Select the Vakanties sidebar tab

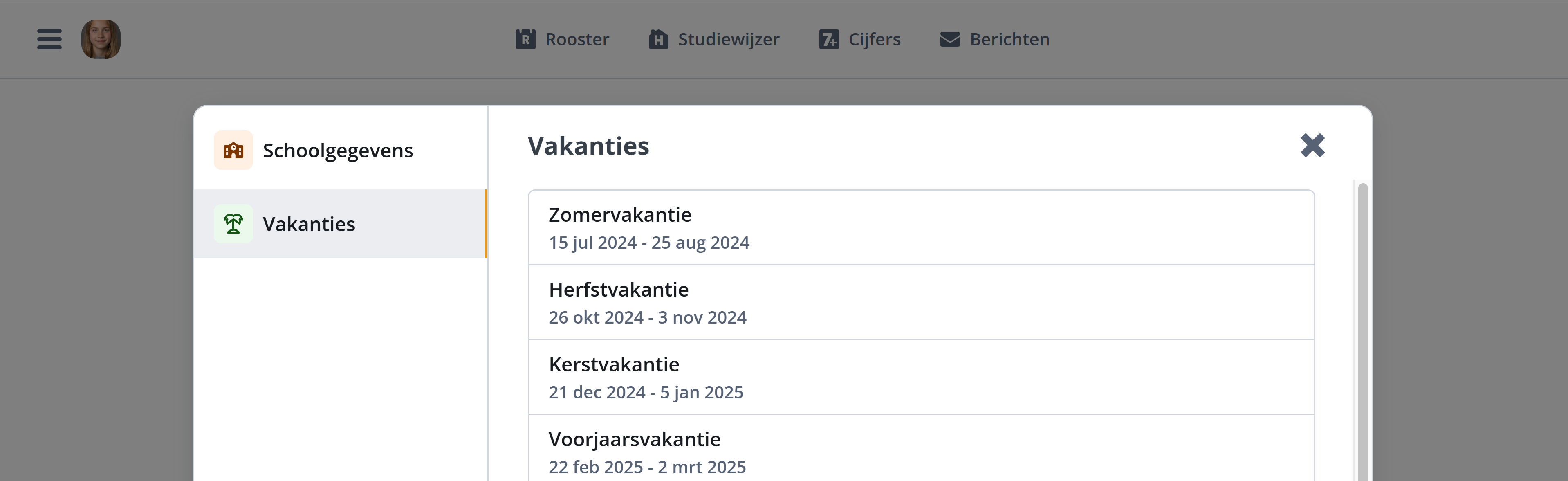click(x=340, y=223)
